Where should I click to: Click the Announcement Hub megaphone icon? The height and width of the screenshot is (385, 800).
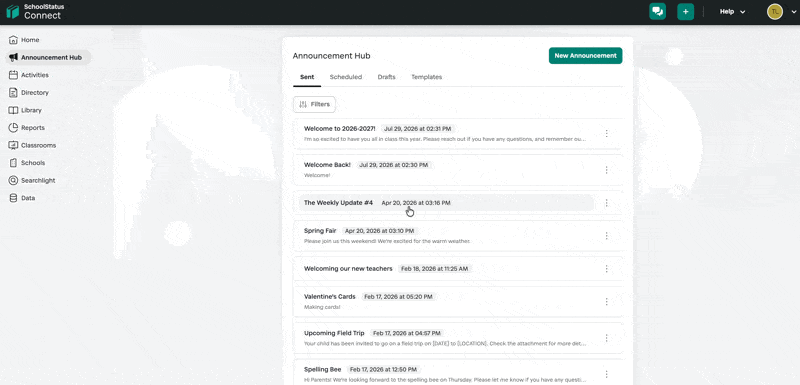13,58
